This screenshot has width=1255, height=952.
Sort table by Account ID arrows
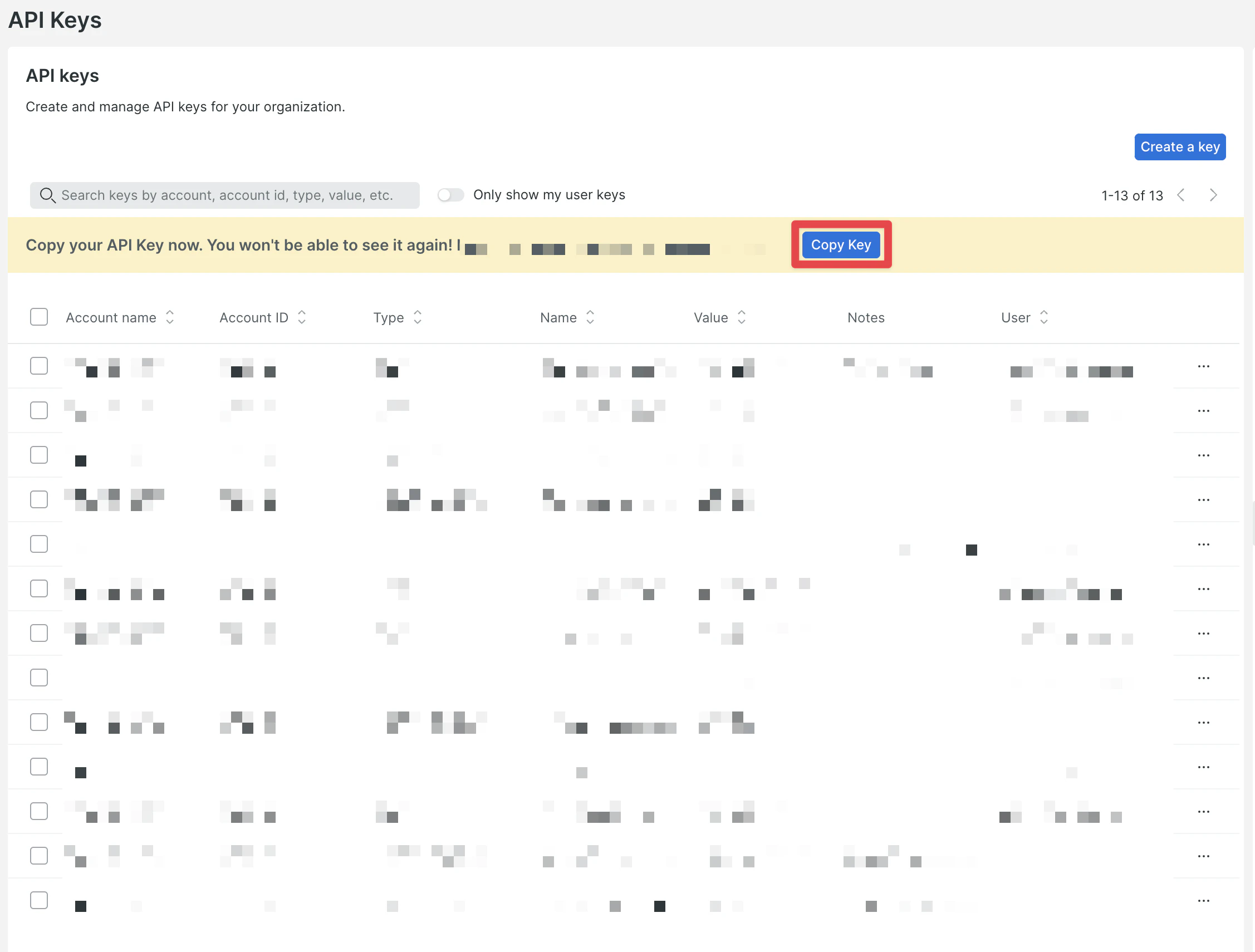(302, 317)
